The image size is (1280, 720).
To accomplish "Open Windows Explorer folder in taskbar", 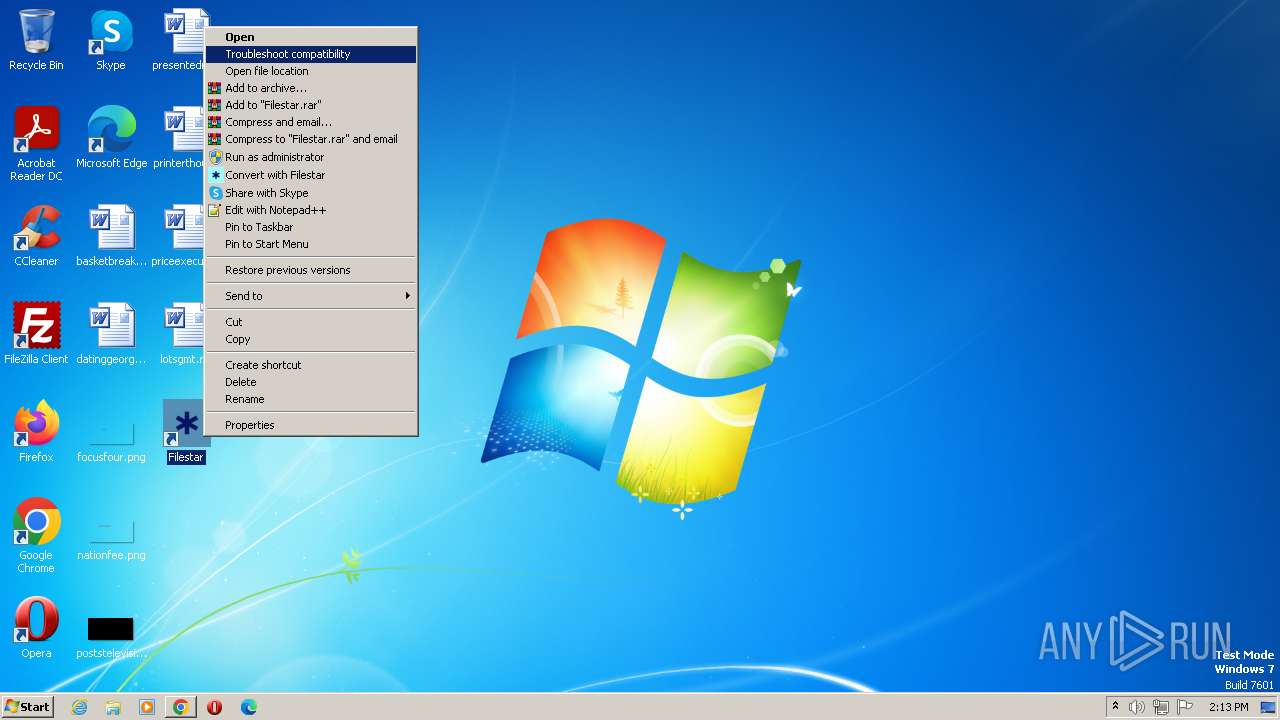I will [113, 707].
